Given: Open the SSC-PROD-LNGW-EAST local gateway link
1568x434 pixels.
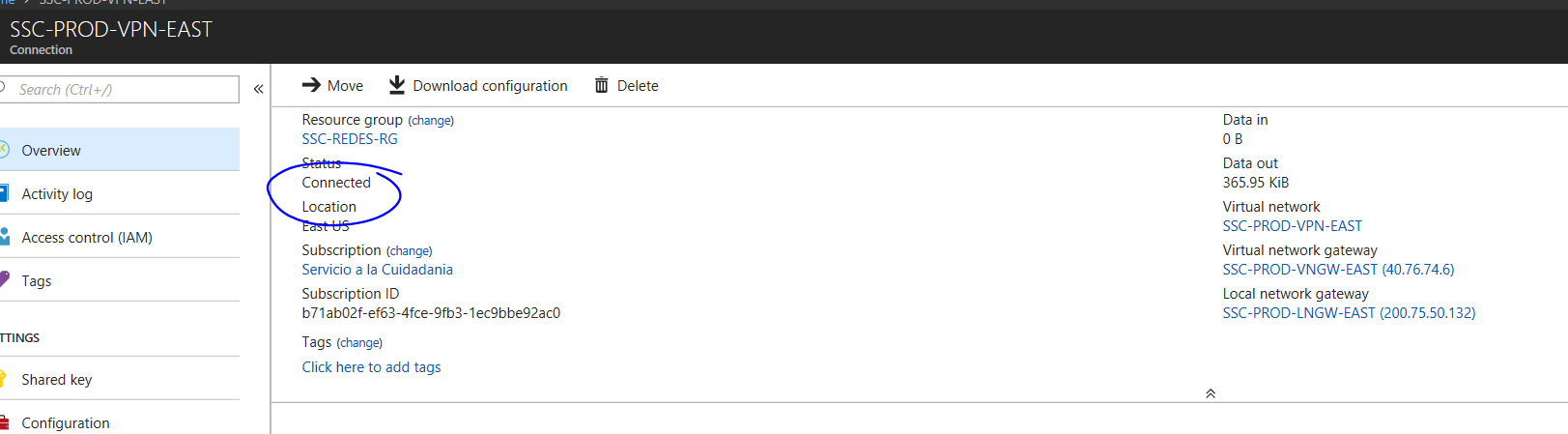Looking at the screenshot, I should click(x=1349, y=313).
